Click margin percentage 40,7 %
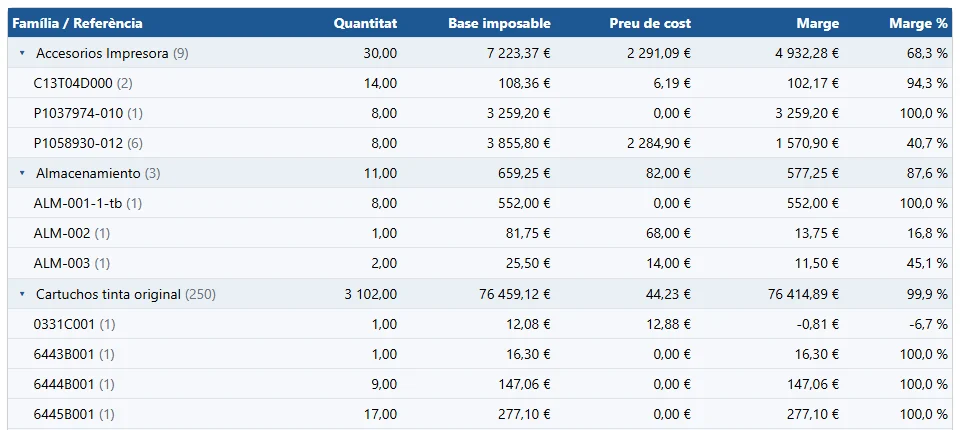 click(x=927, y=143)
